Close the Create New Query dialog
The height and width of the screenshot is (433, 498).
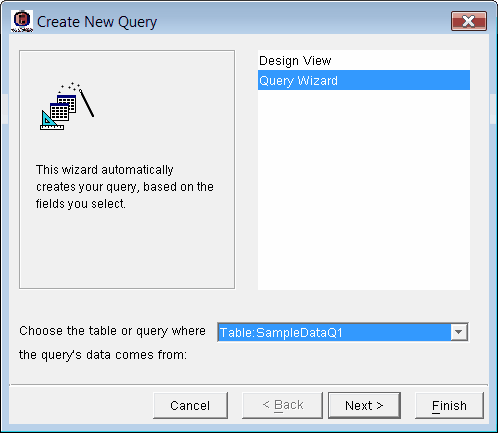click(x=469, y=21)
